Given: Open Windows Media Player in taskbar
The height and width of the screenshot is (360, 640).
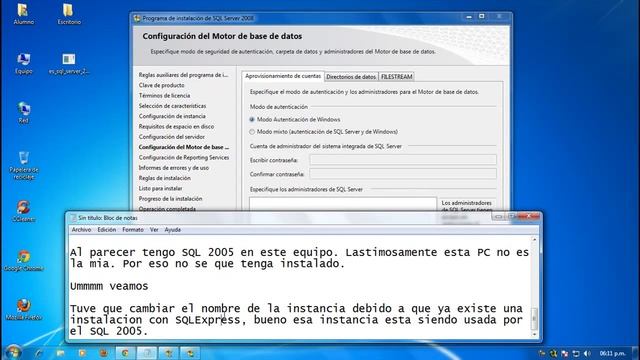Looking at the screenshot, I should click(x=82, y=353).
